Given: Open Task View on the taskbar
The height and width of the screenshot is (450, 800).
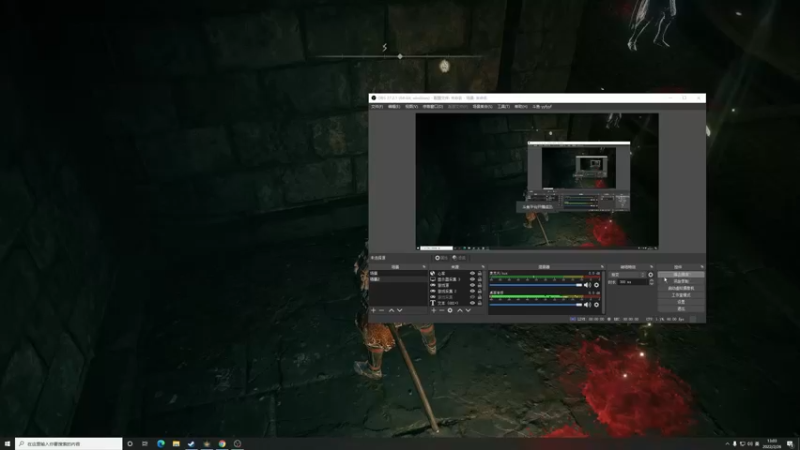Looking at the screenshot, I should tap(145, 444).
